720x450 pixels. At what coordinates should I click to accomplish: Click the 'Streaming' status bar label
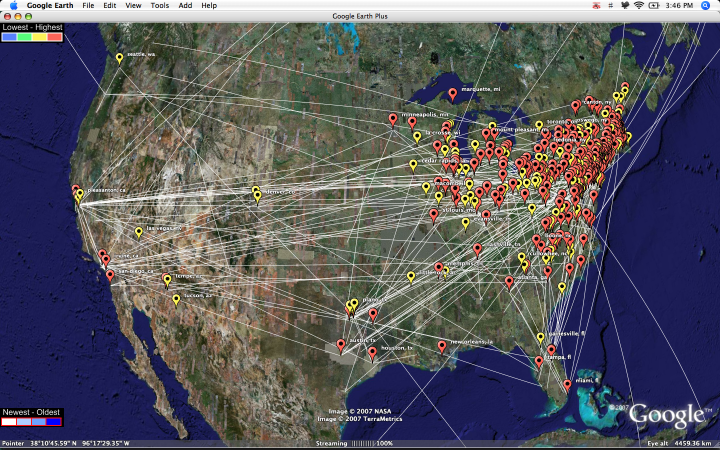(x=332, y=444)
